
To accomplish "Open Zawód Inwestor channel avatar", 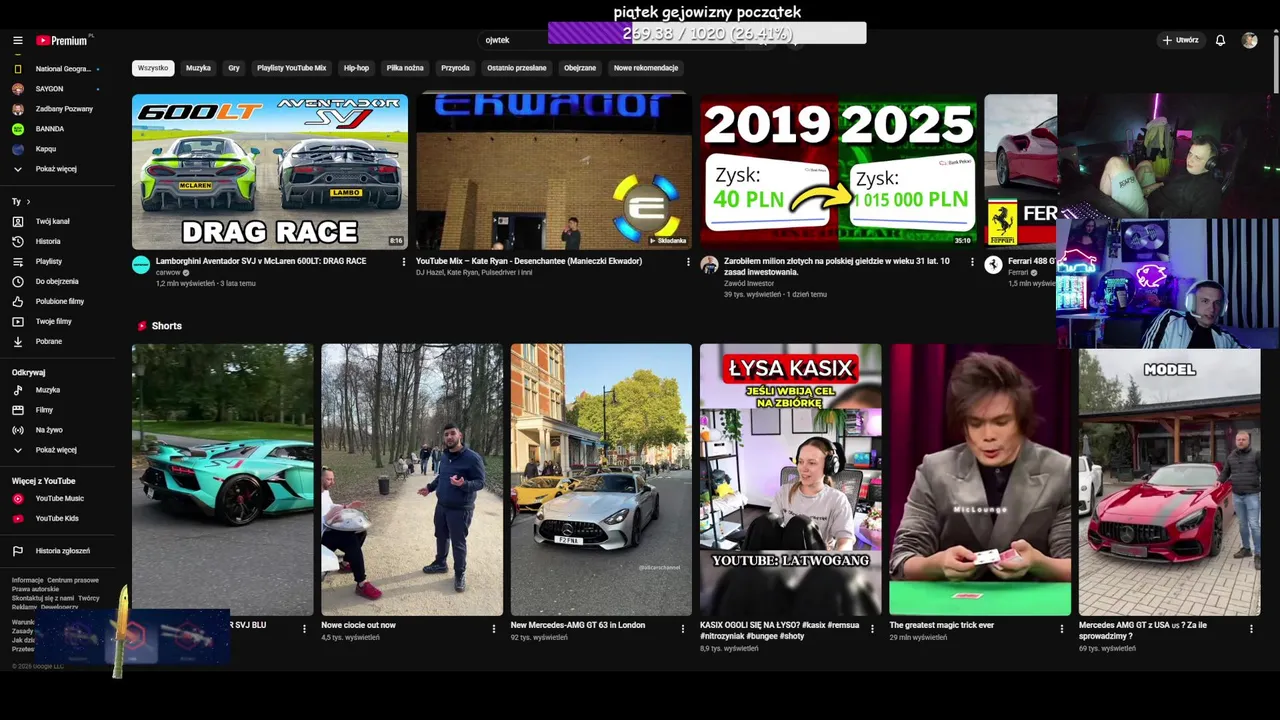I will click(709, 265).
